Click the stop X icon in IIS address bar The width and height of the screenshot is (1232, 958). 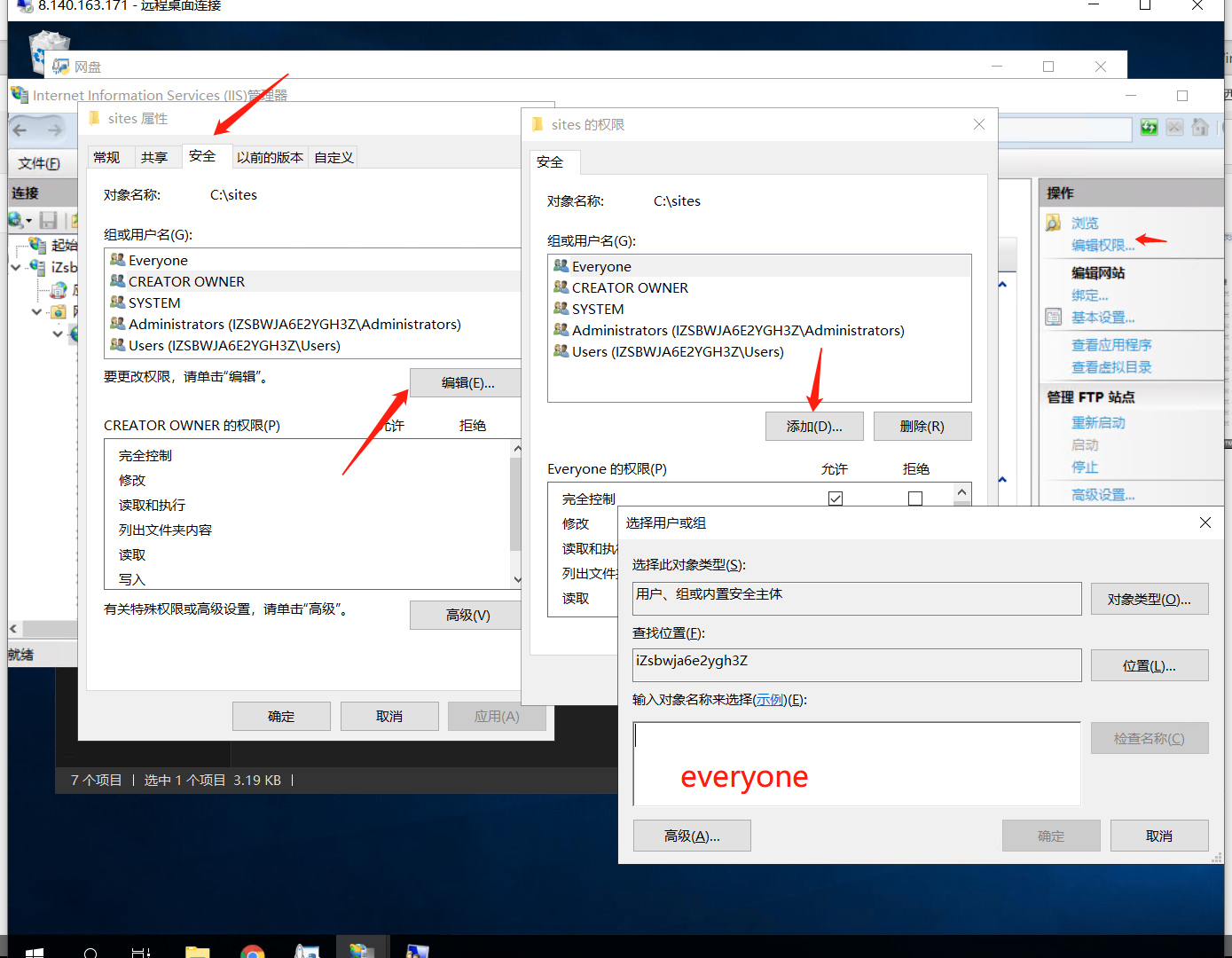pyautogui.click(x=1174, y=127)
